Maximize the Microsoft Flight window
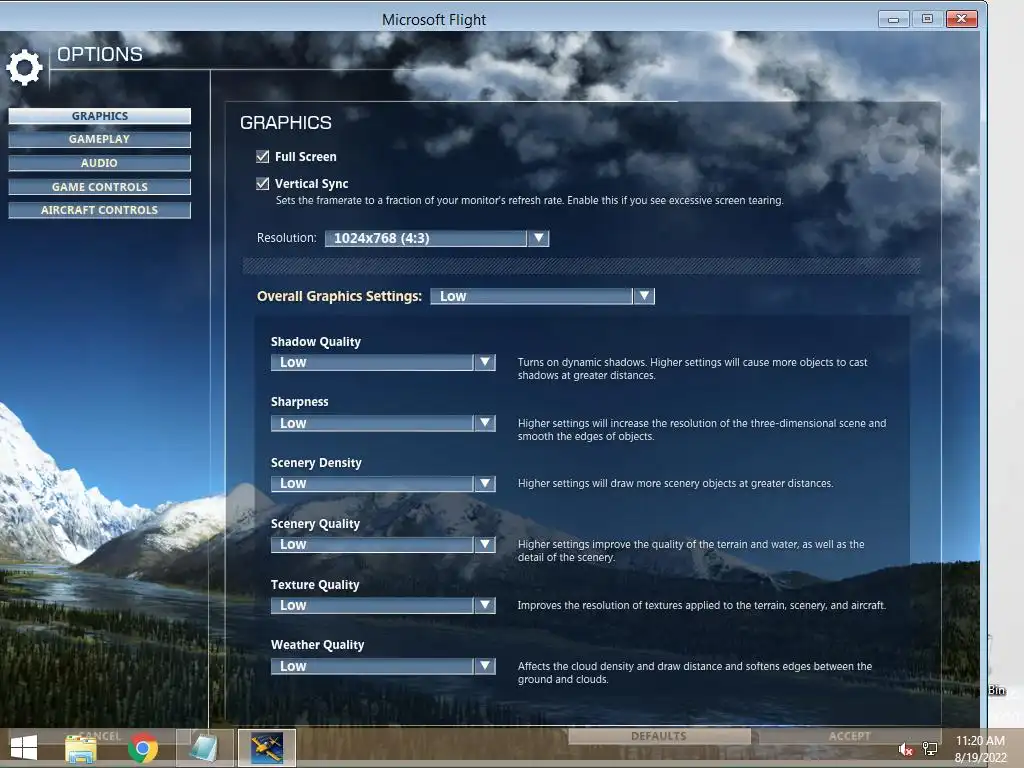The width and height of the screenshot is (1024, 768). (x=927, y=19)
